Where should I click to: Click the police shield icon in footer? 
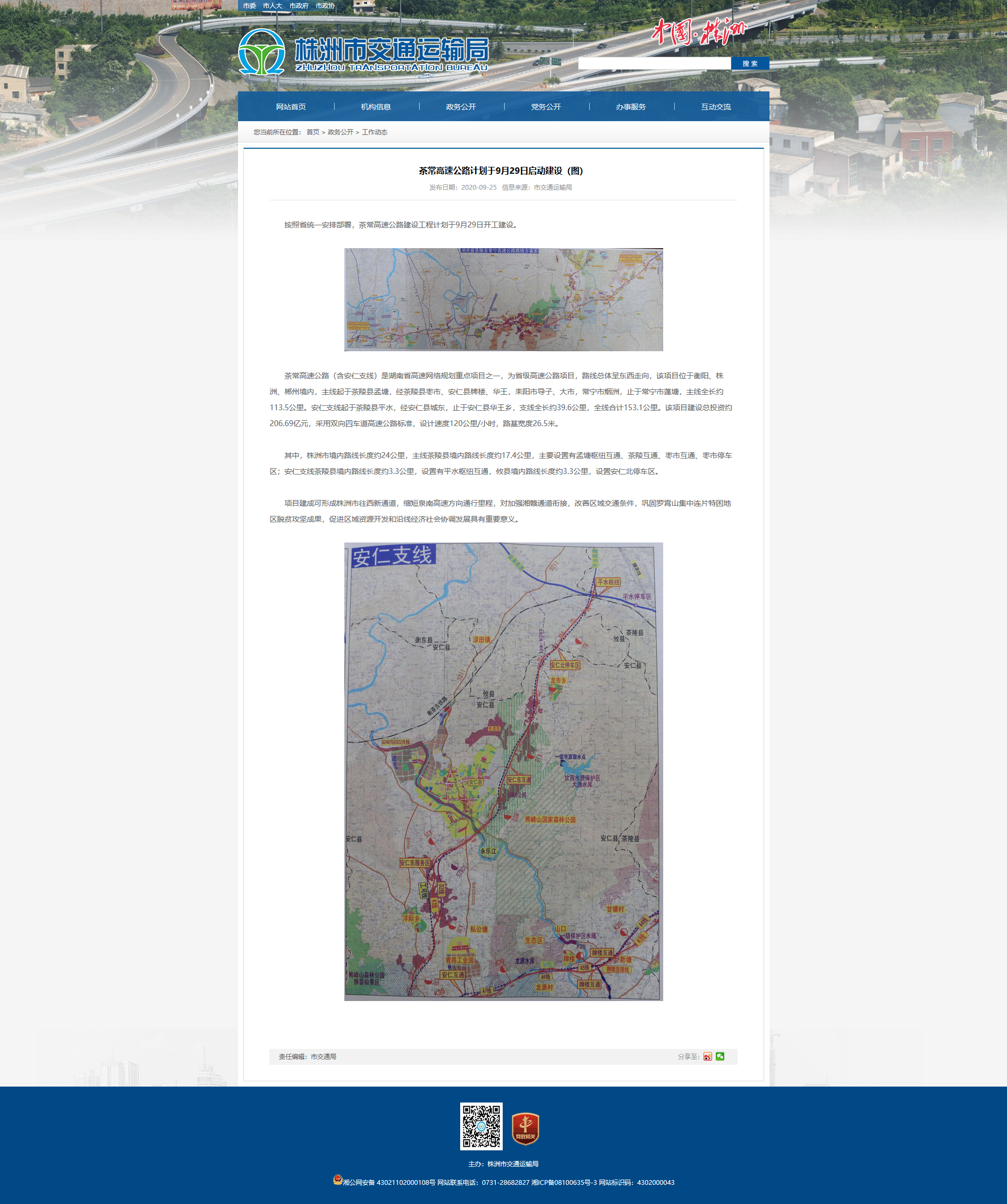click(338, 1180)
